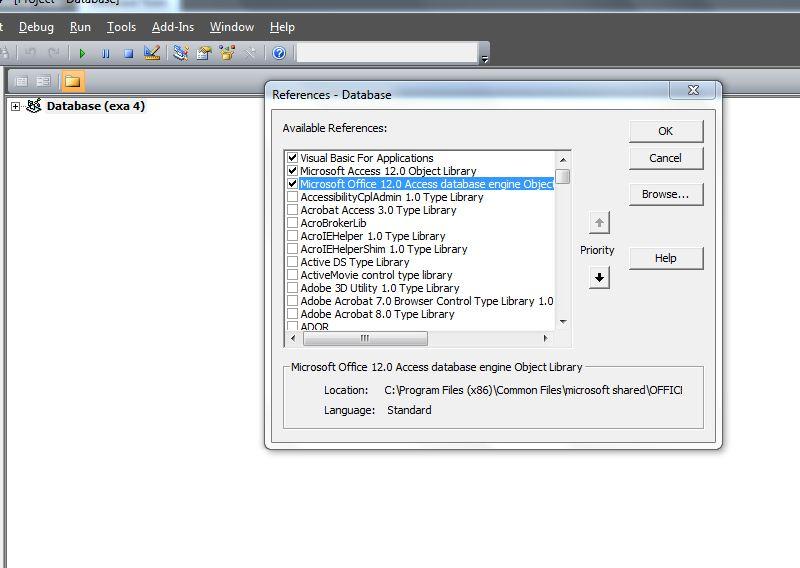Screen dimensions: 800x568
Task: Click Toggle Folders icon in project pane
Action: coord(72,81)
